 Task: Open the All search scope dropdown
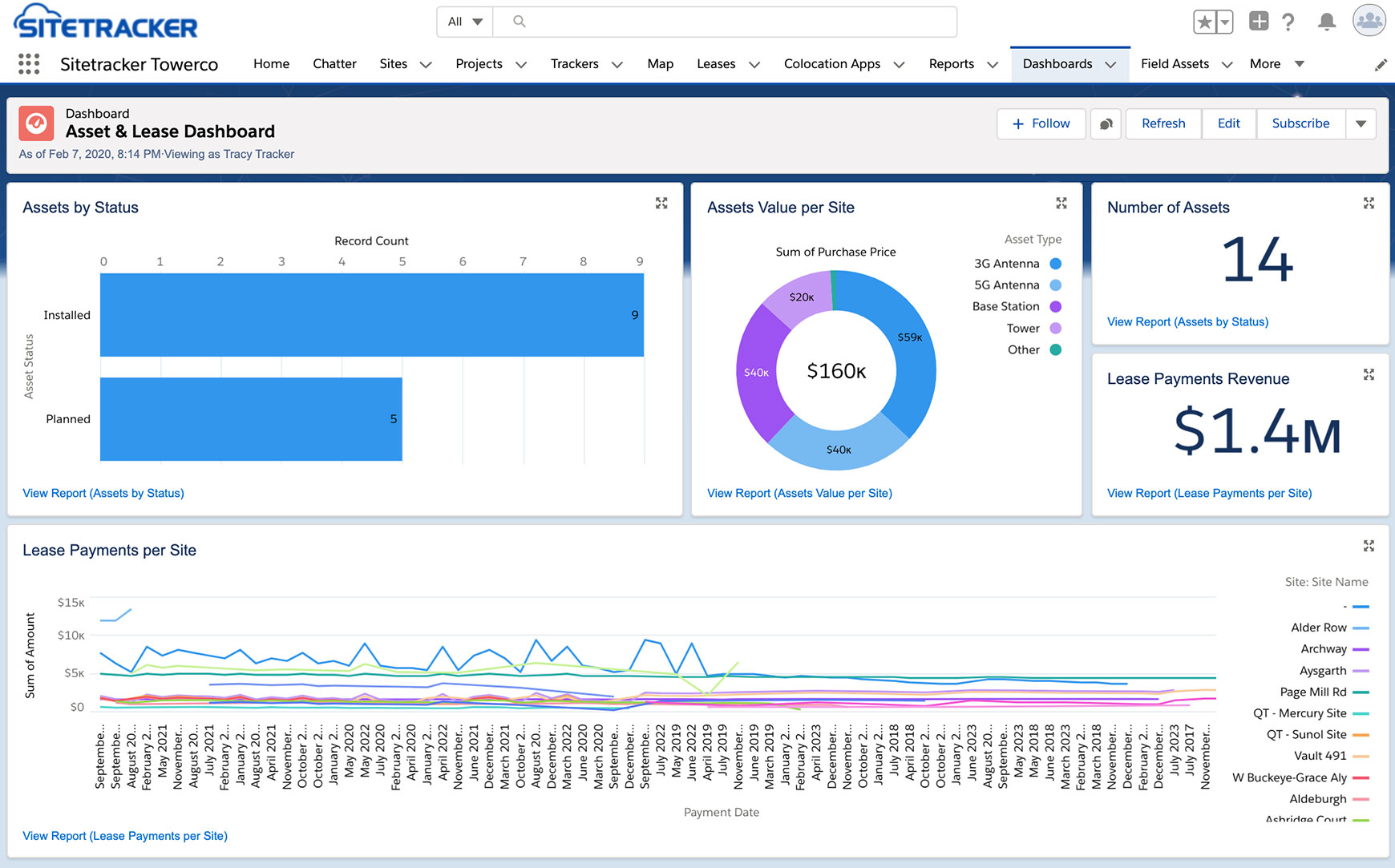pyautogui.click(x=465, y=22)
